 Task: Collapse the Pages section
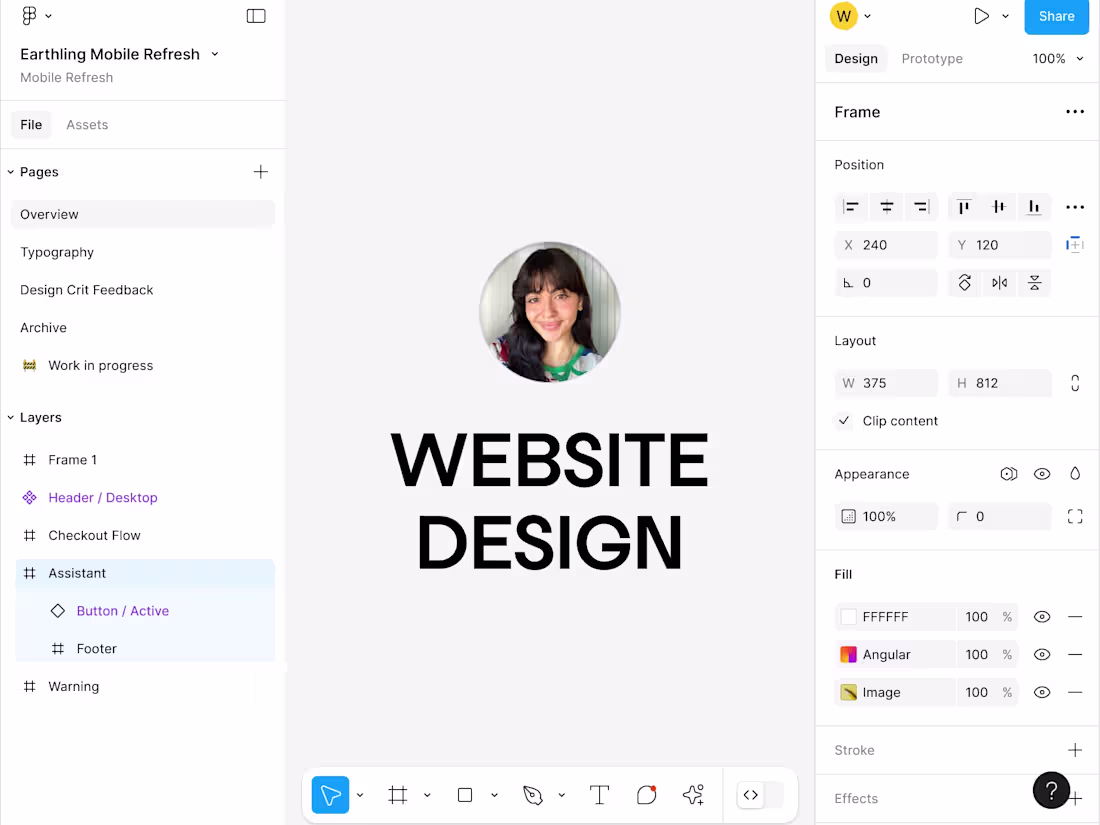11,172
